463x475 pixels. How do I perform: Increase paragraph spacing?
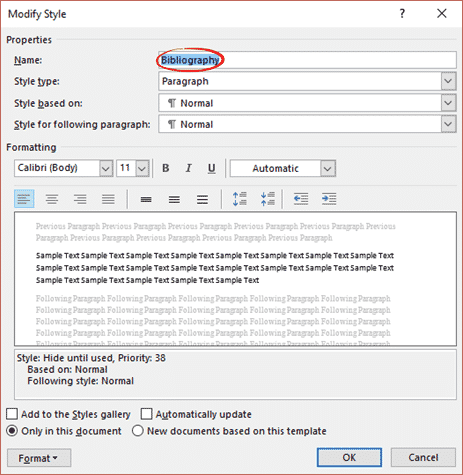[x=240, y=199]
